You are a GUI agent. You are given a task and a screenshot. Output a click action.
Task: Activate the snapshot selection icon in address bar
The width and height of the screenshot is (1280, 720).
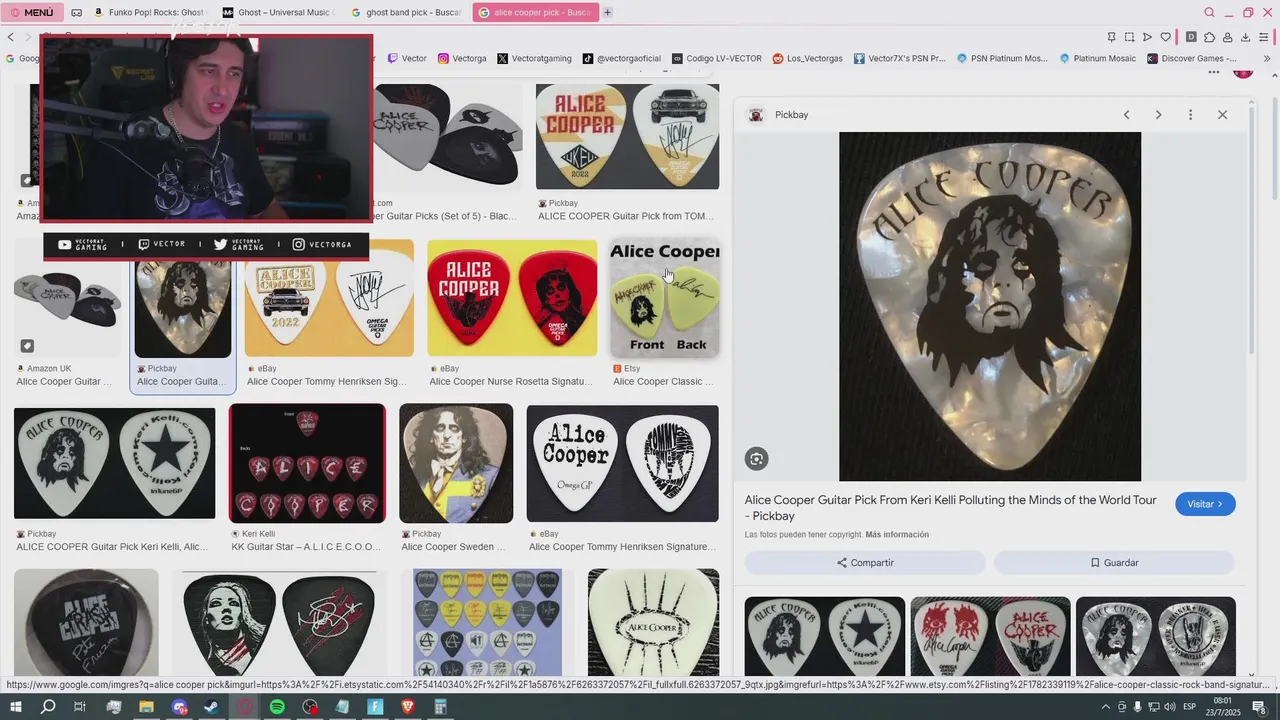(1129, 37)
